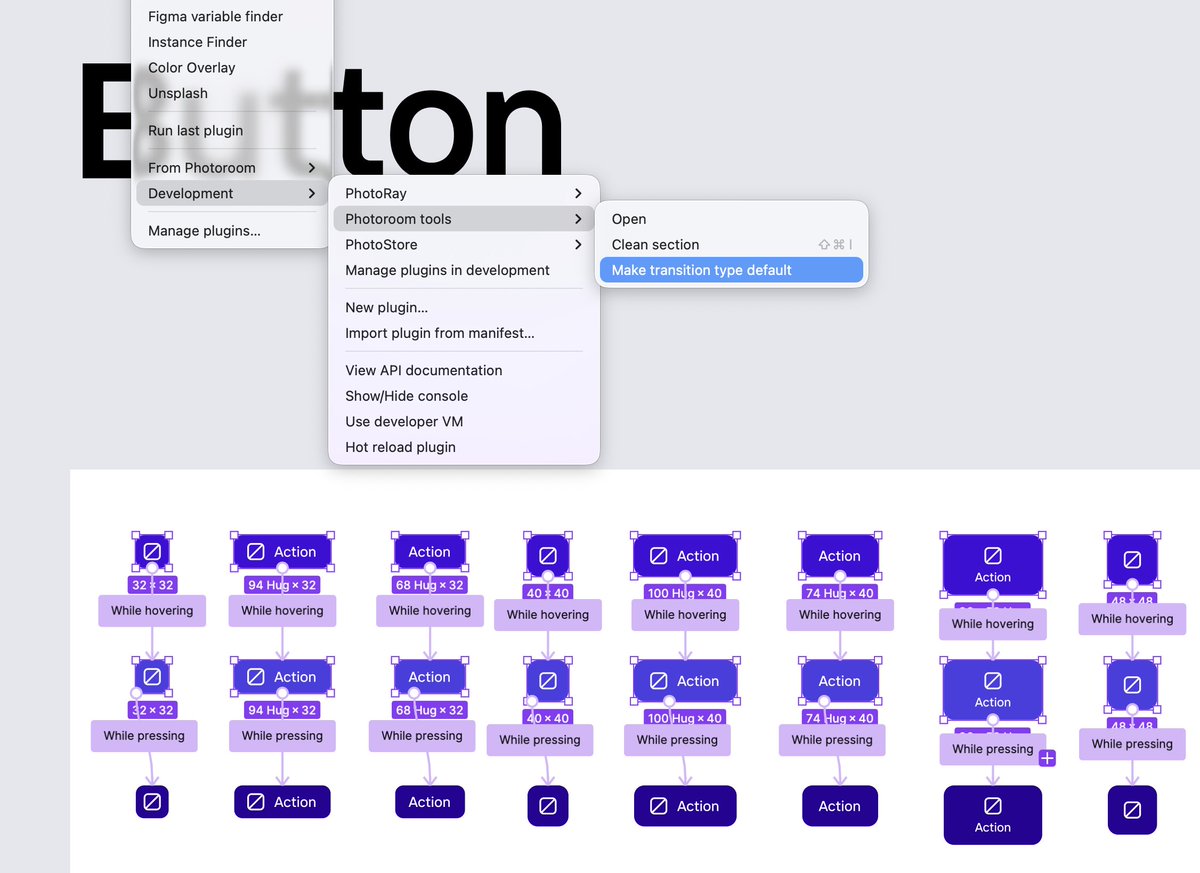Click While pressing label under 48 × 48

click(x=1132, y=744)
